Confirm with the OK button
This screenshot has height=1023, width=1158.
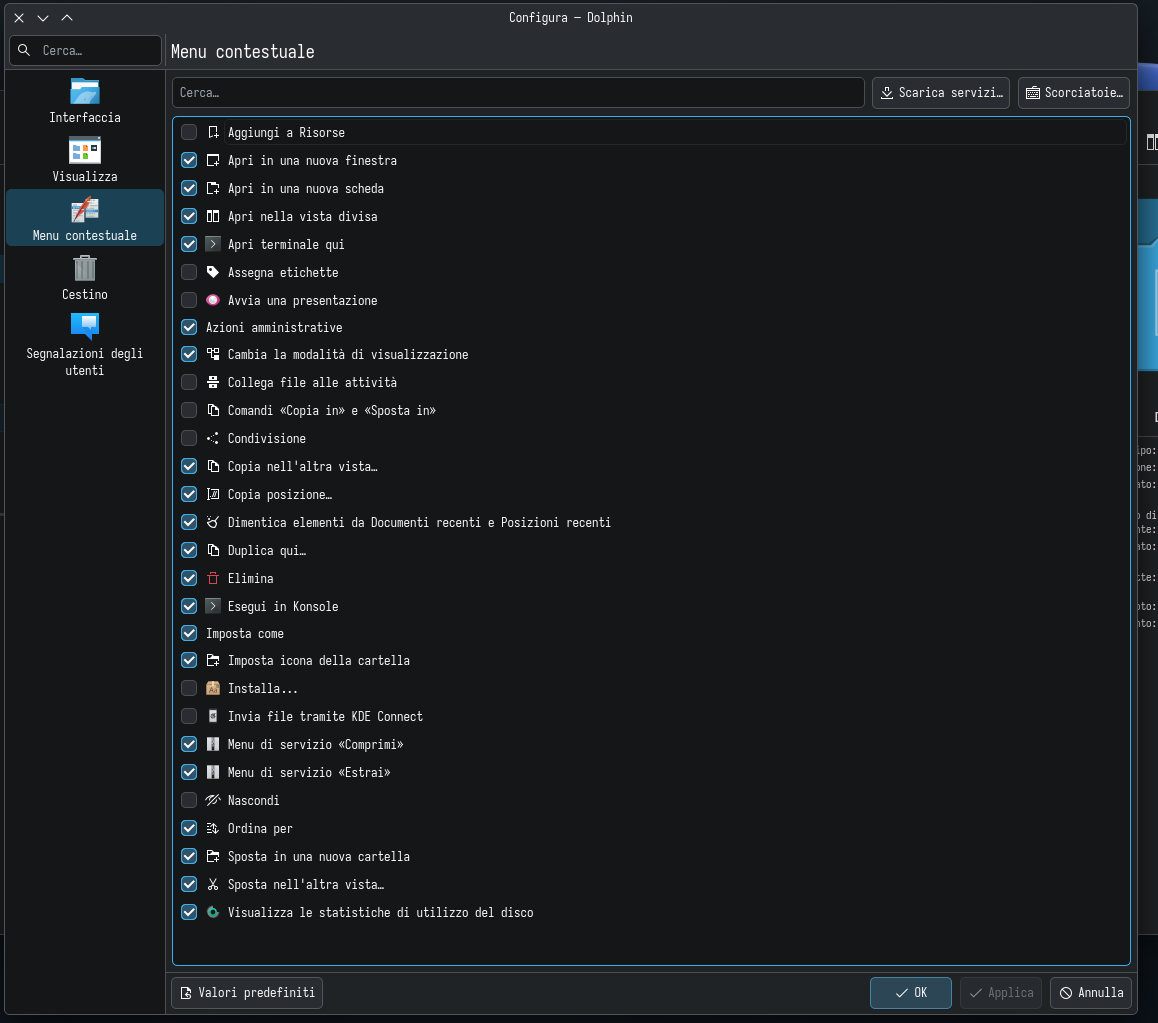tap(911, 993)
